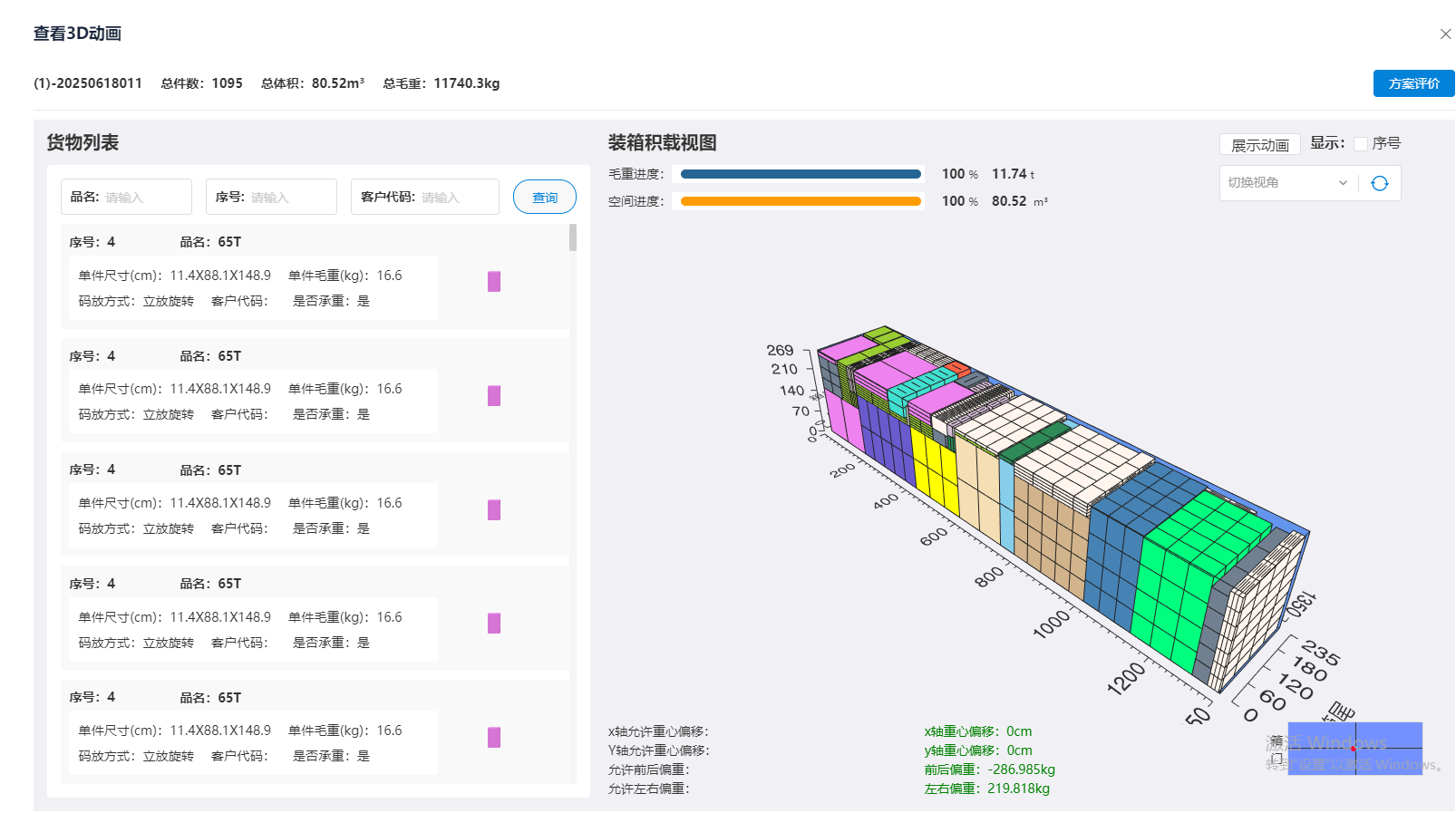
Task: Click the third cargo item's purple swatch
Action: 494,510
